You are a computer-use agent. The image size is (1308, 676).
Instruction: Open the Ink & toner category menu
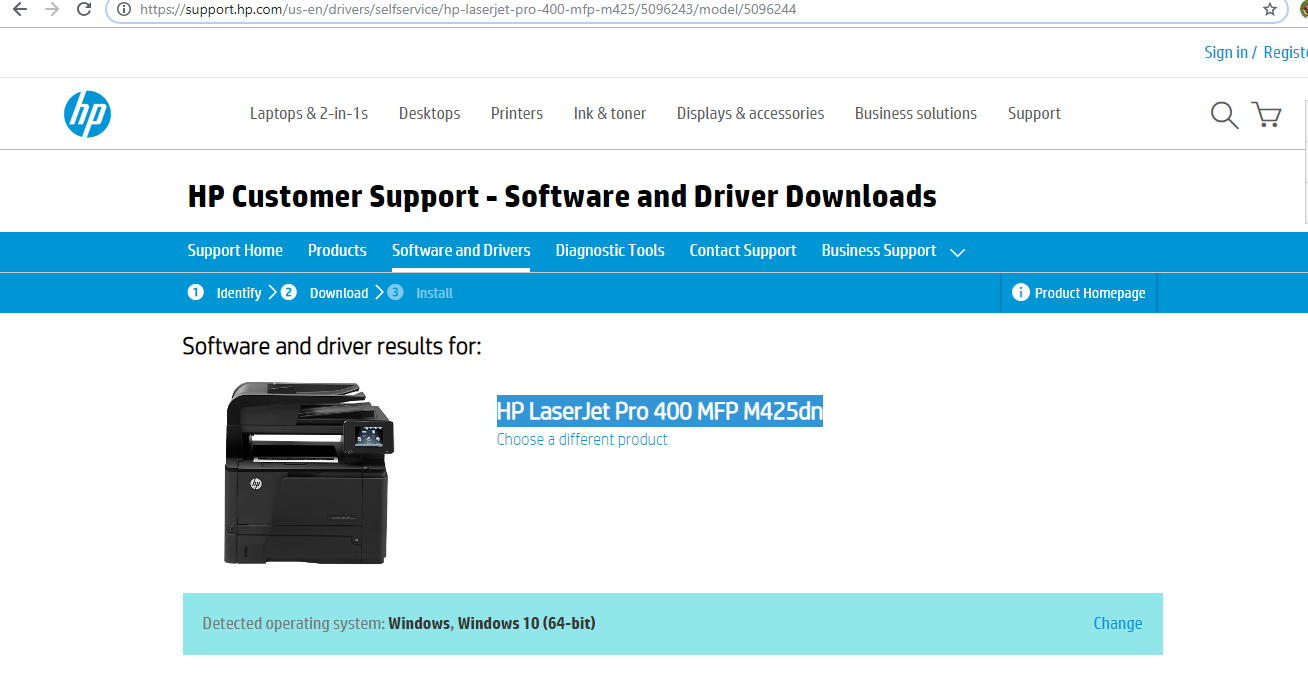tap(609, 113)
